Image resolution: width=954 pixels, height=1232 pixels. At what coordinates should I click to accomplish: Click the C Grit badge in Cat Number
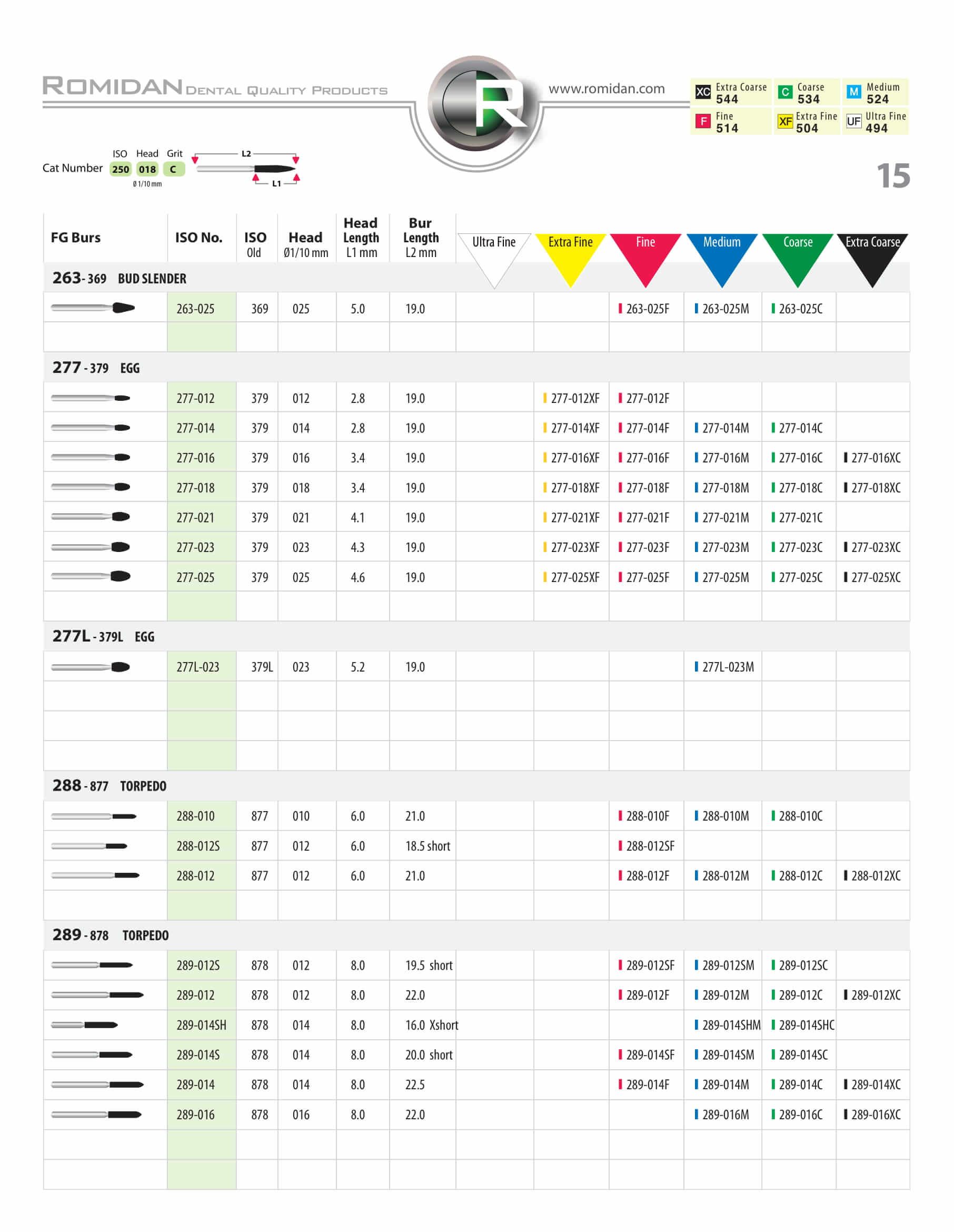(x=174, y=169)
